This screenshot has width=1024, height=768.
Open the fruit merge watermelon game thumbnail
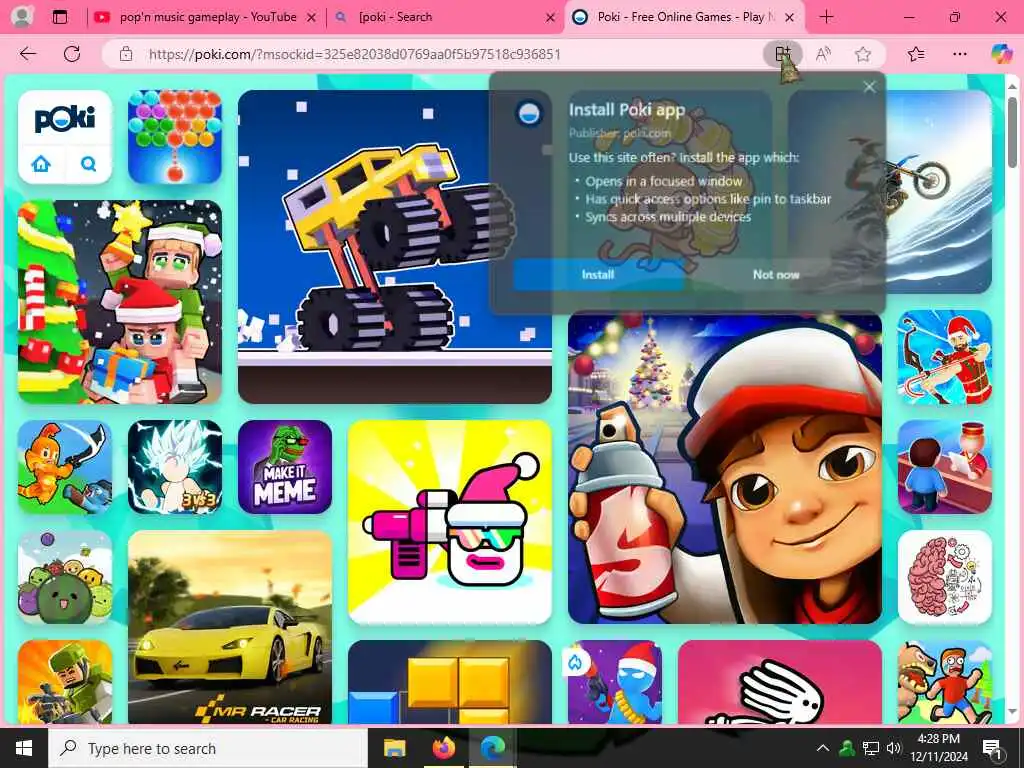coord(65,577)
